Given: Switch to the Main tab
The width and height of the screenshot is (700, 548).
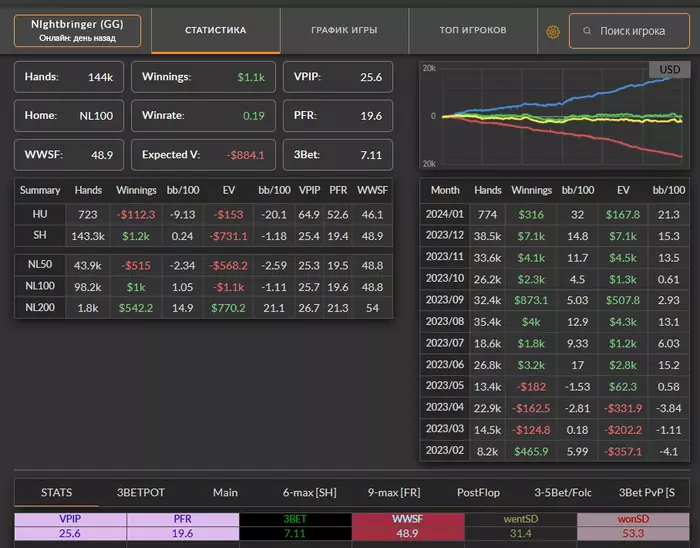Looking at the screenshot, I should [x=225, y=492].
